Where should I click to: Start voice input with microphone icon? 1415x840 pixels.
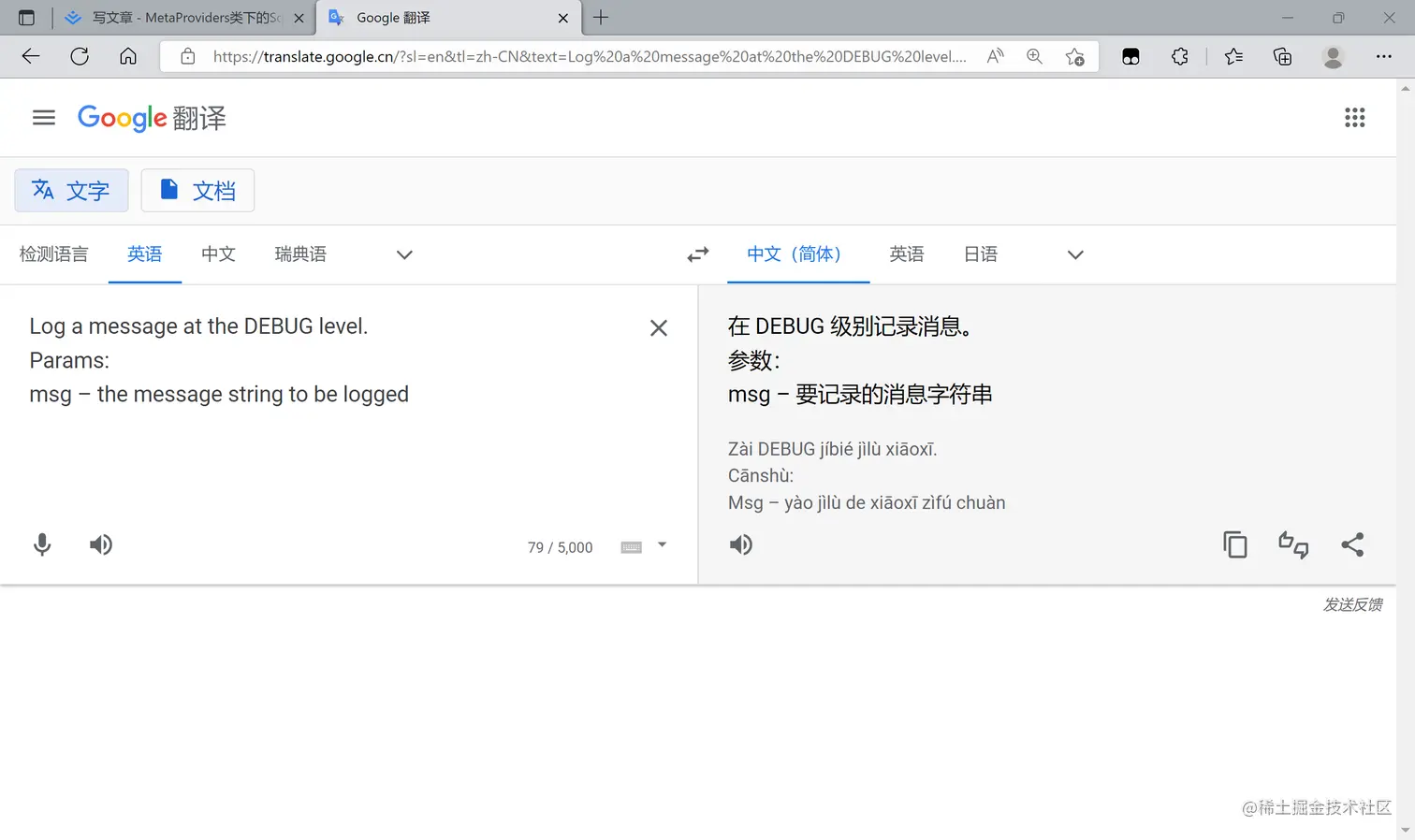point(42,544)
